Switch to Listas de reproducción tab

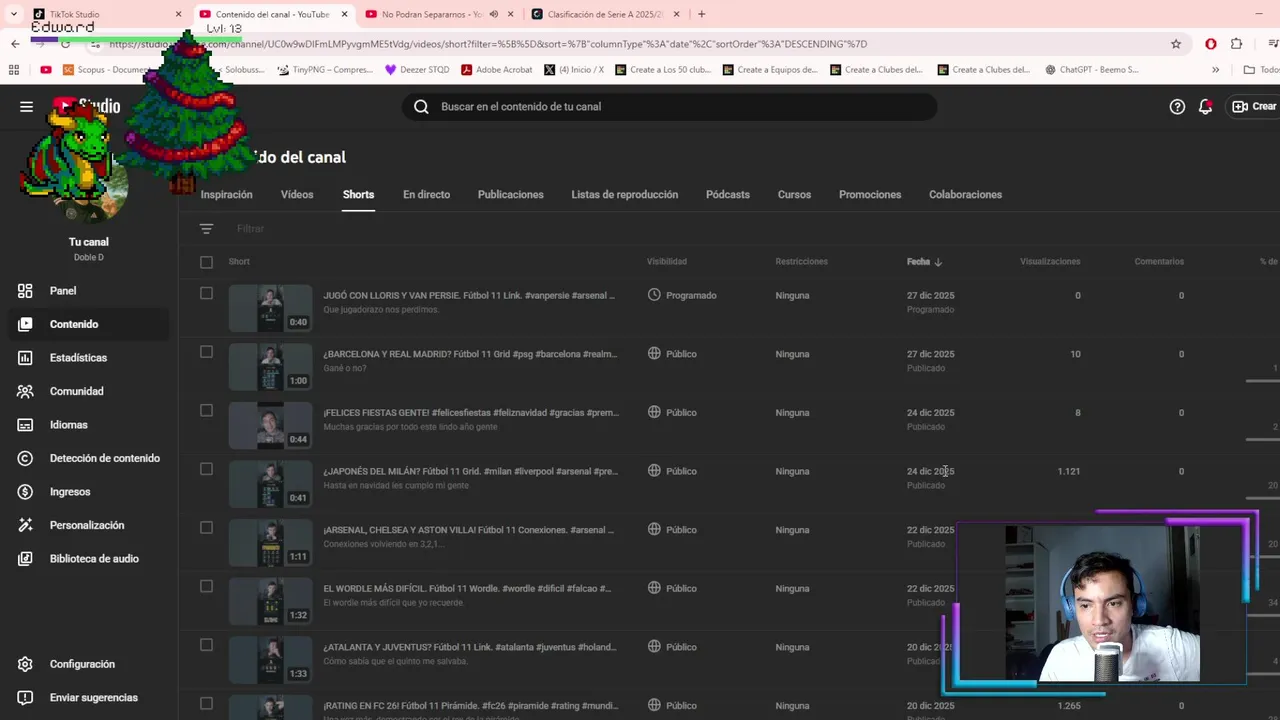click(625, 195)
